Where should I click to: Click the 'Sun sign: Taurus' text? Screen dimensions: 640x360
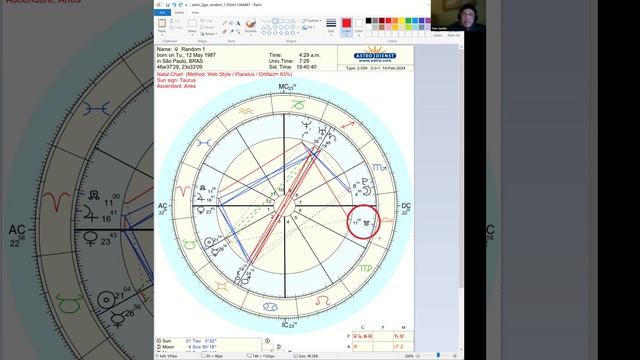[x=176, y=80]
